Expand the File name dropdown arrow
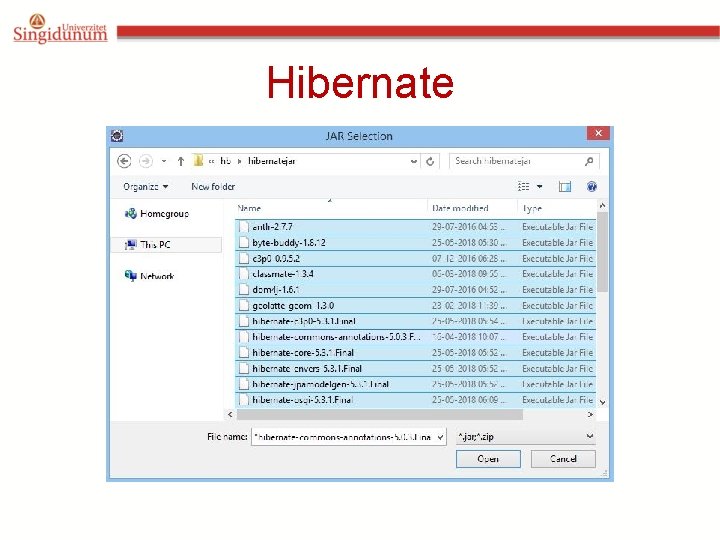 440,437
